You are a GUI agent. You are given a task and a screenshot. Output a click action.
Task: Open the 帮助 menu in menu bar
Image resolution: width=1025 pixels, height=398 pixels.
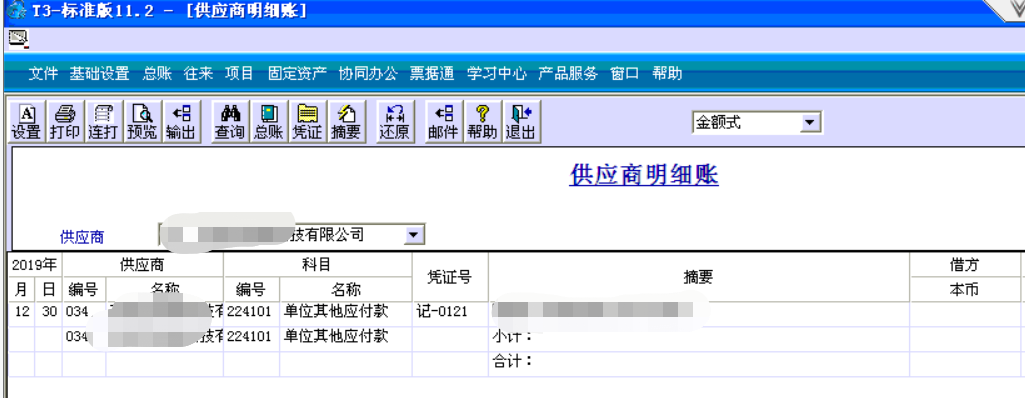[x=667, y=74]
